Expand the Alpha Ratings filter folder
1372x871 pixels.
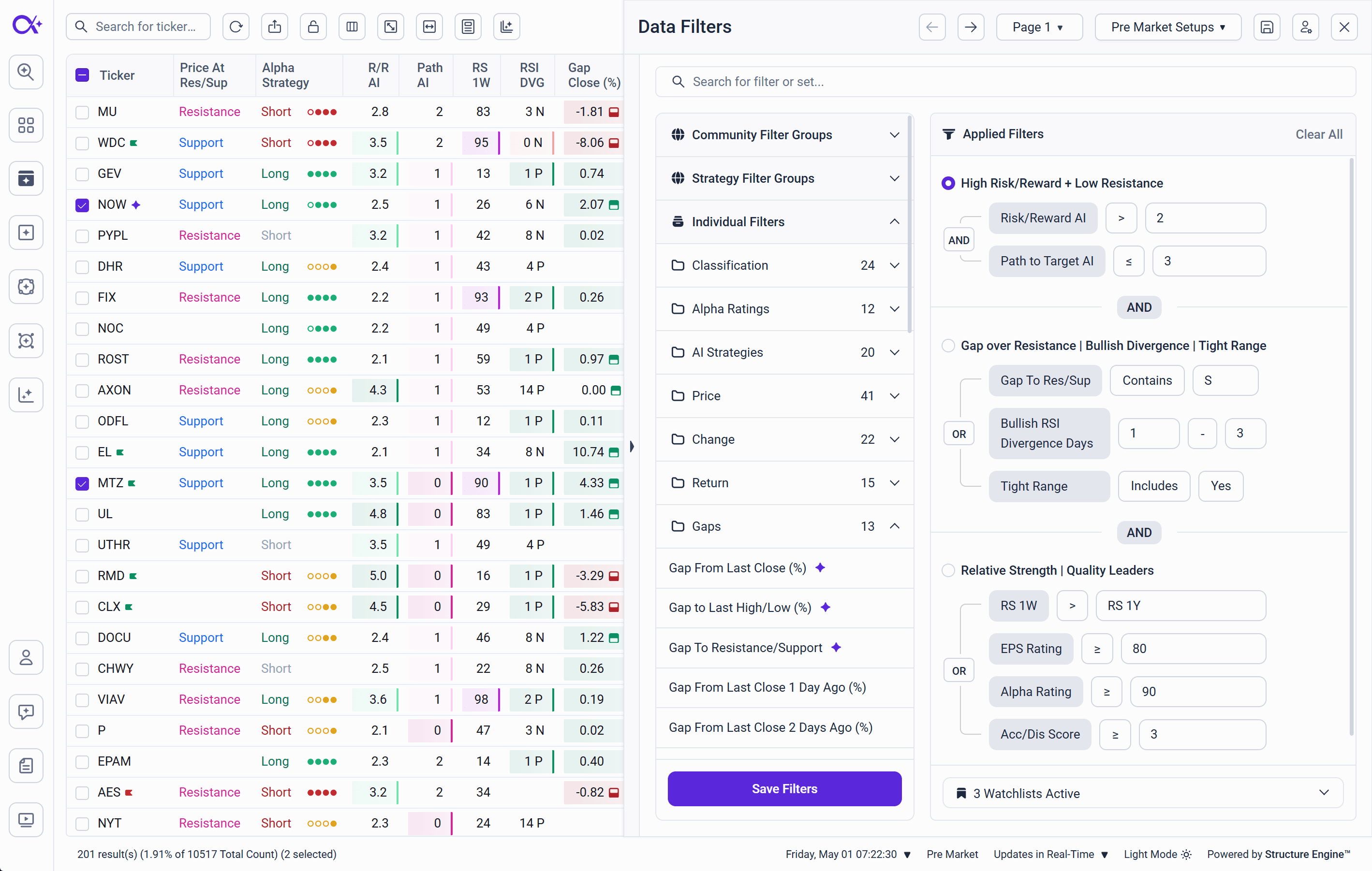(x=784, y=308)
